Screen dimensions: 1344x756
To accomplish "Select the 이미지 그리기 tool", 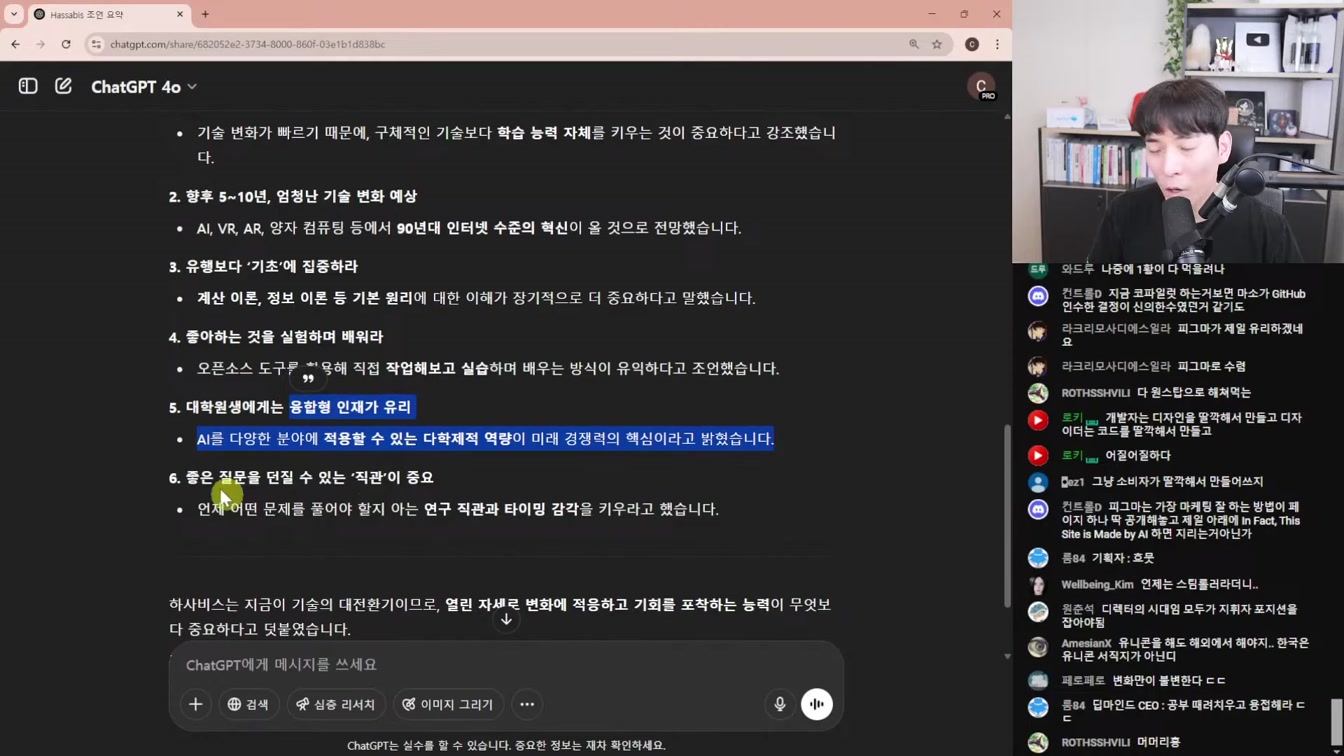I will (448, 704).
